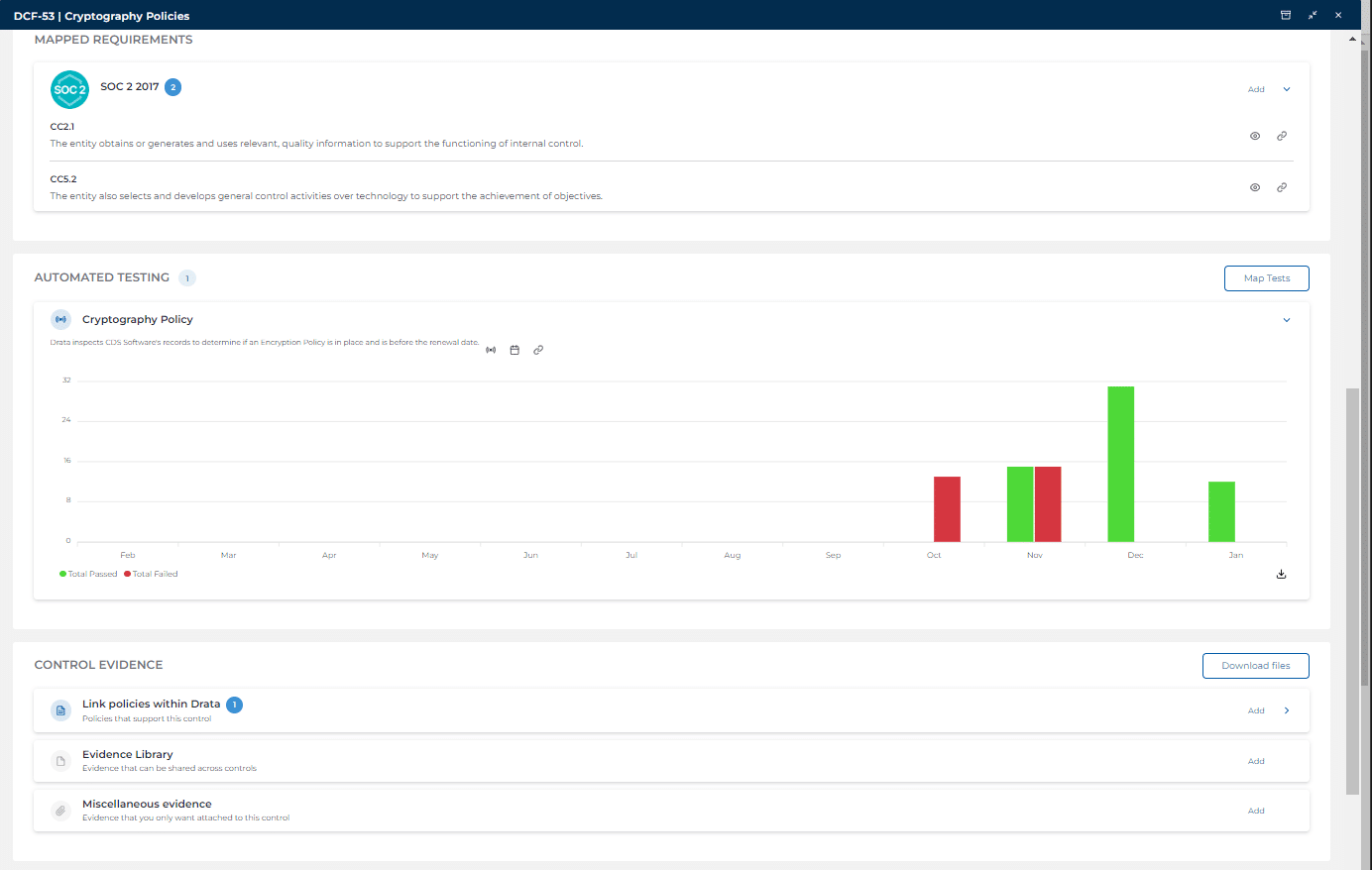Click the green December bar in the chart

click(1120, 464)
